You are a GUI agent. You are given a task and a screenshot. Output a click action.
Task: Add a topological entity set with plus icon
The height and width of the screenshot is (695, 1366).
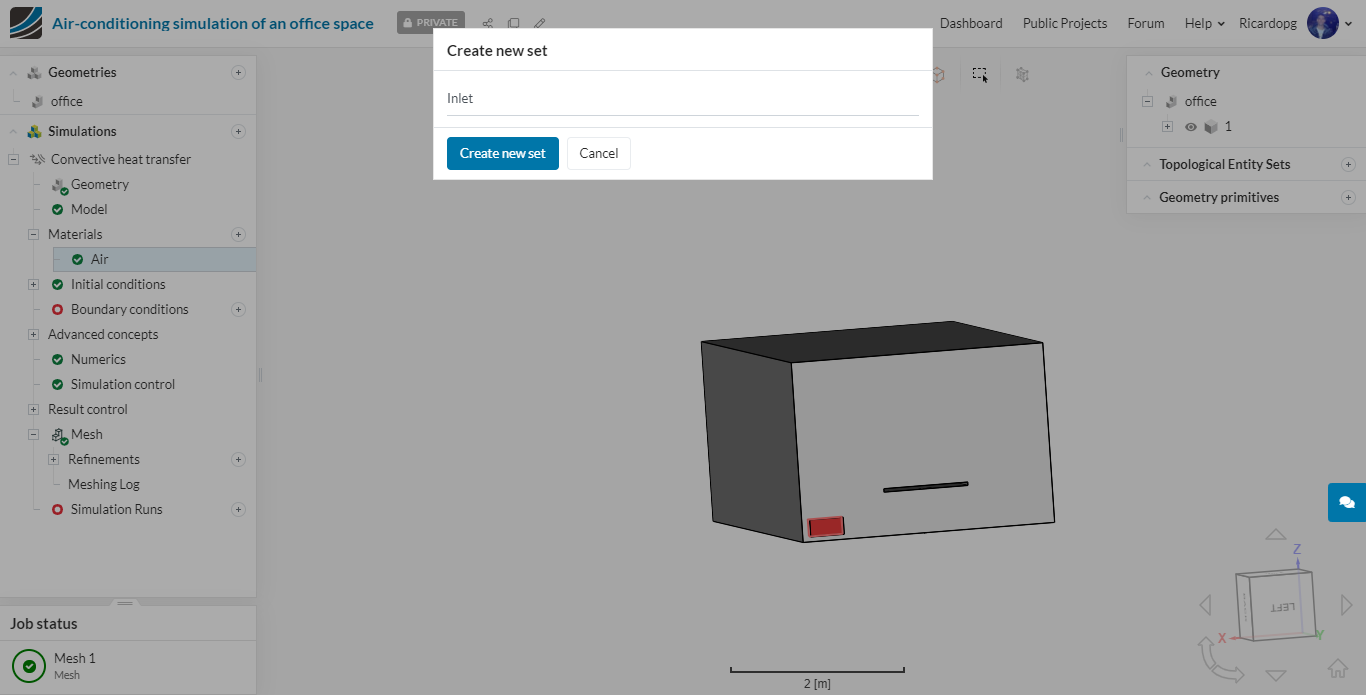1348,164
